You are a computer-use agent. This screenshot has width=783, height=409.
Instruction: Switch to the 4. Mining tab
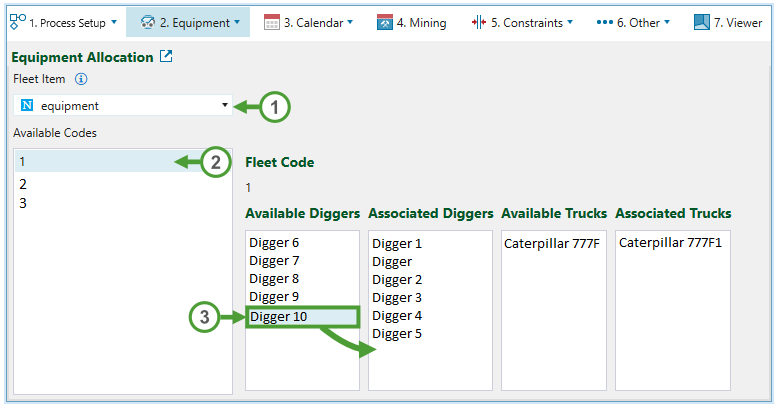click(x=412, y=22)
